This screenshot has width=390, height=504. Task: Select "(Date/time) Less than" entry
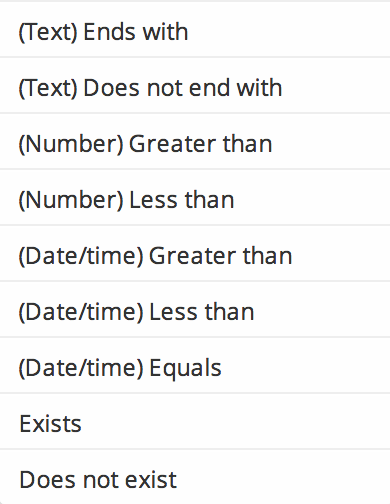(x=195, y=309)
